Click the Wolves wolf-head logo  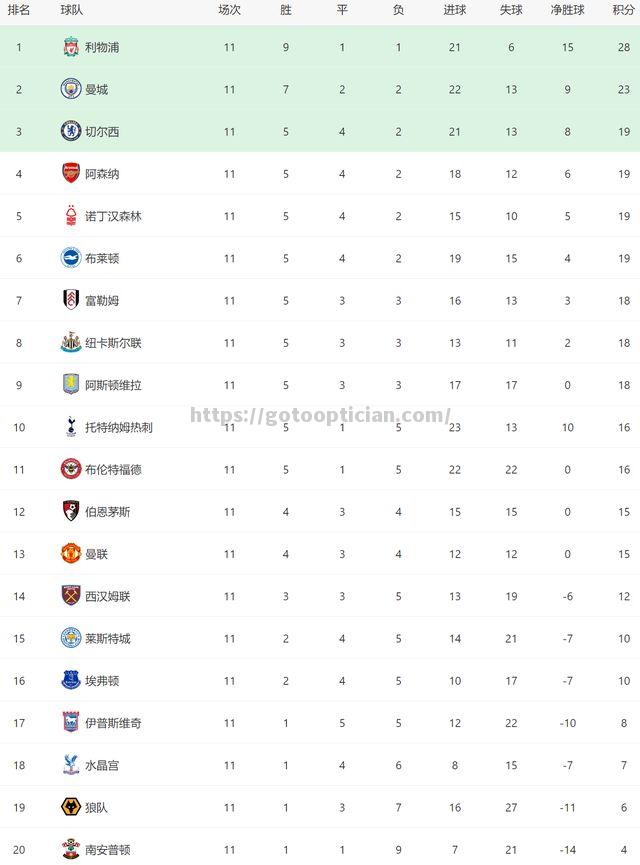(71, 807)
